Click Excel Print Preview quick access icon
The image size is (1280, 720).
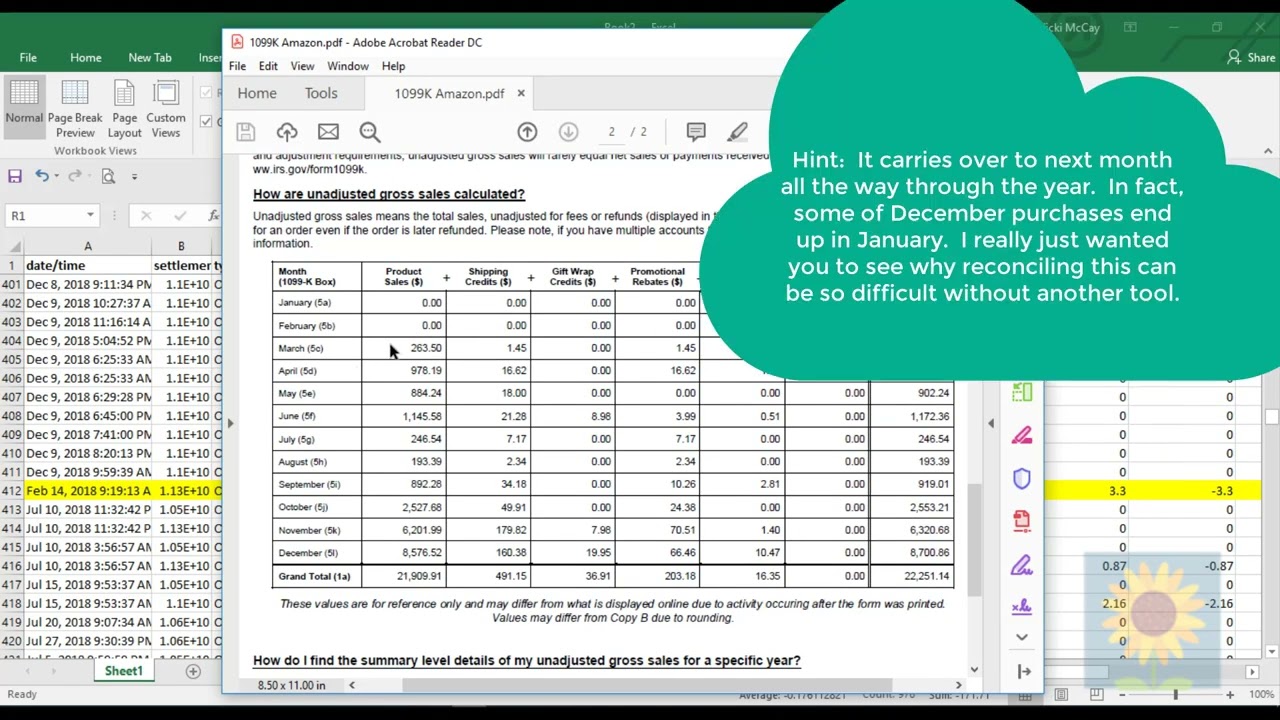point(108,176)
